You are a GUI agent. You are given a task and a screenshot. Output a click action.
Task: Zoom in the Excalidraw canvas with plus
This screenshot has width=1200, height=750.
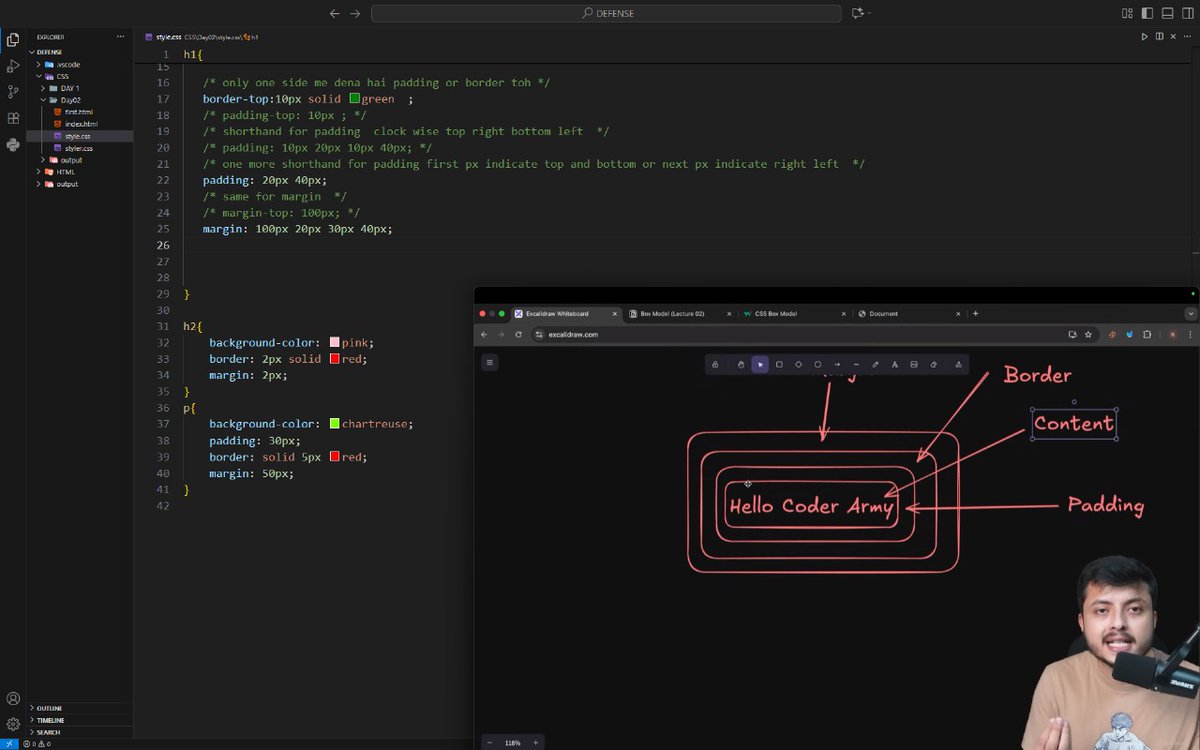coord(536,743)
